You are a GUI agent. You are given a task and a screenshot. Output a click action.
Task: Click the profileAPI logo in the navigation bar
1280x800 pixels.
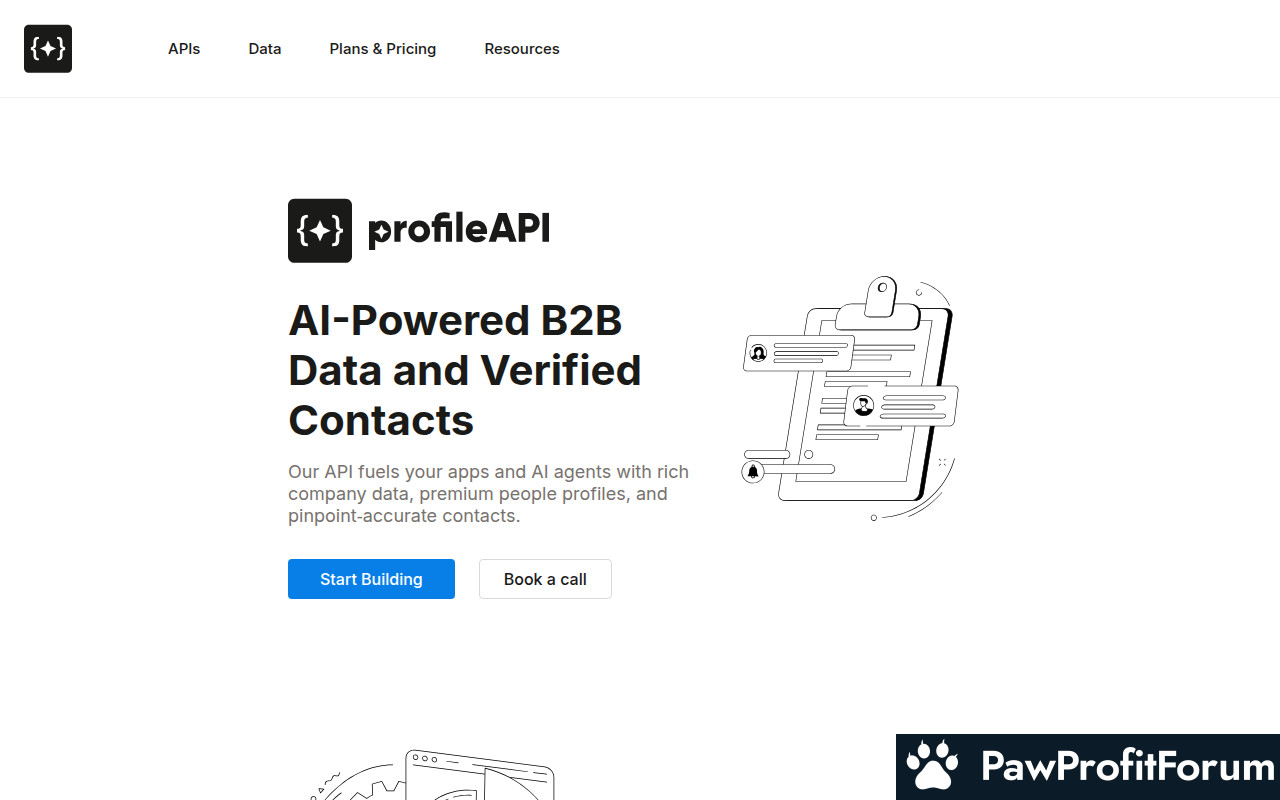tap(48, 49)
